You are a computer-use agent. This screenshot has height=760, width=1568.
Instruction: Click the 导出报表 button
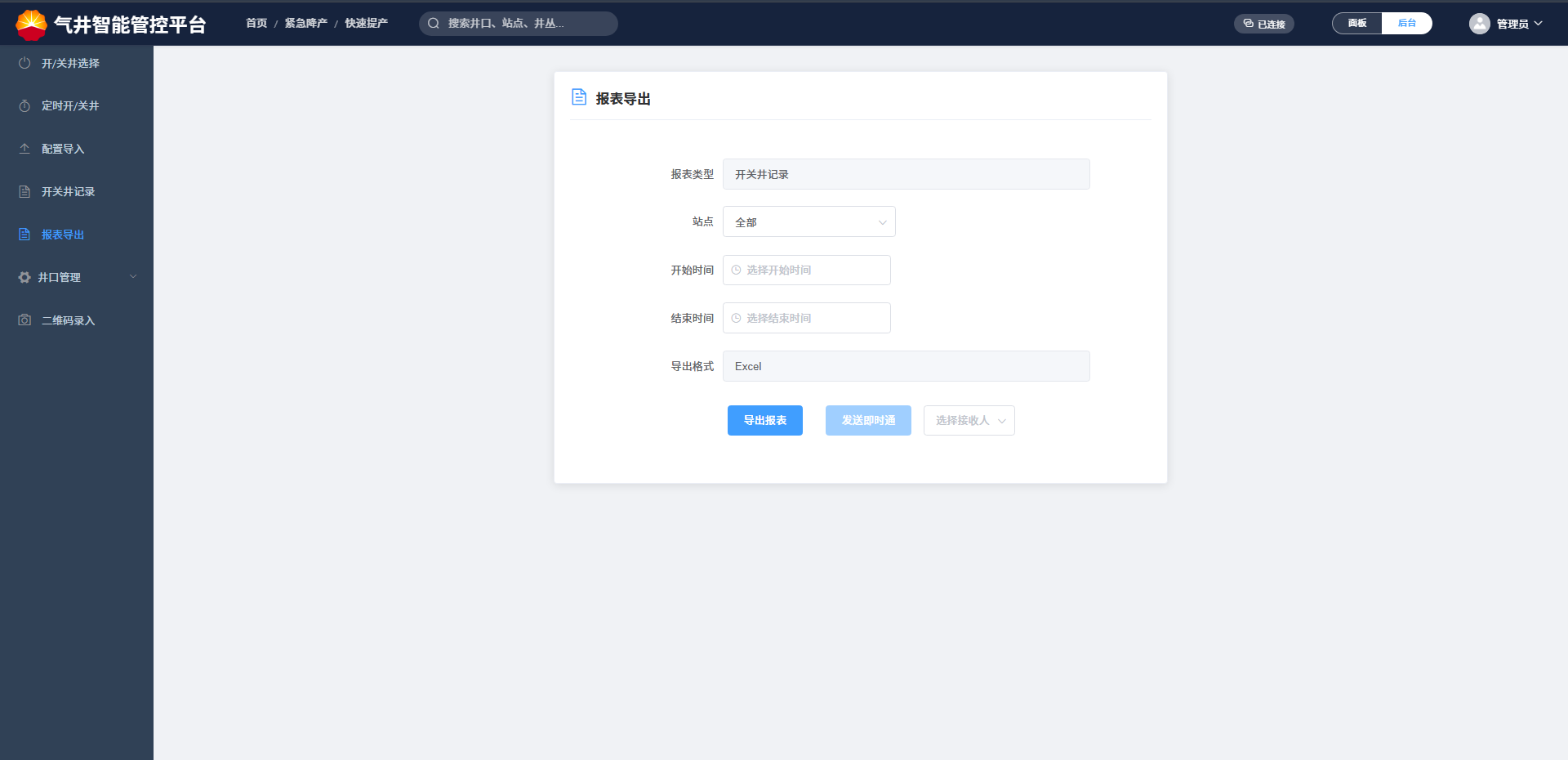[x=764, y=421]
